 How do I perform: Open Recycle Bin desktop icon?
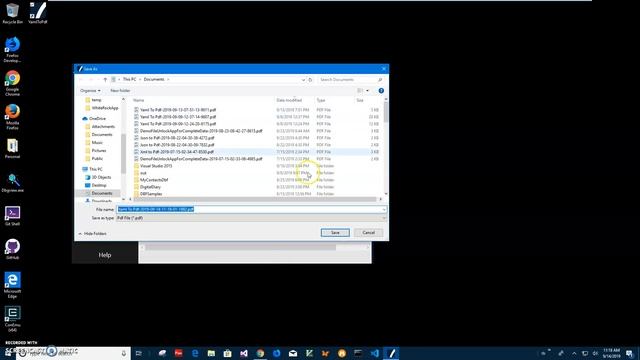click(12, 13)
